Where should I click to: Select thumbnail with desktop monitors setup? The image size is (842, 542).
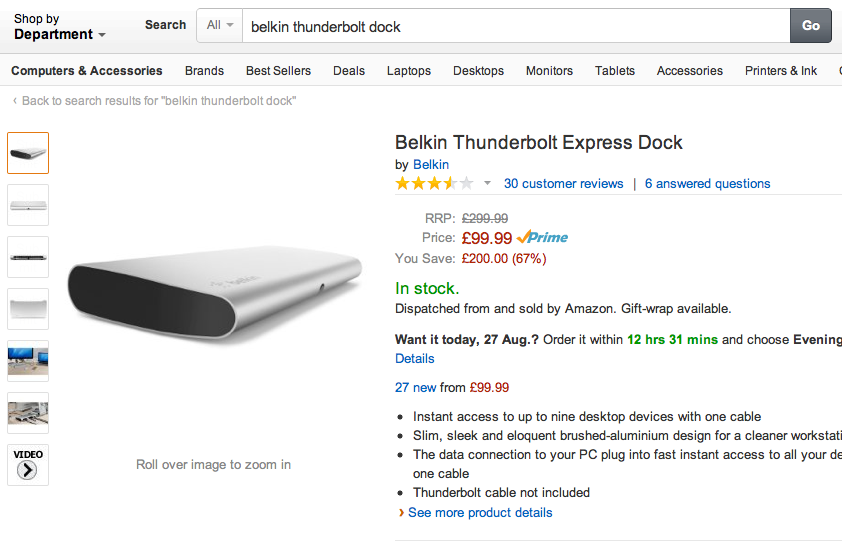click(x=28, y=361)
